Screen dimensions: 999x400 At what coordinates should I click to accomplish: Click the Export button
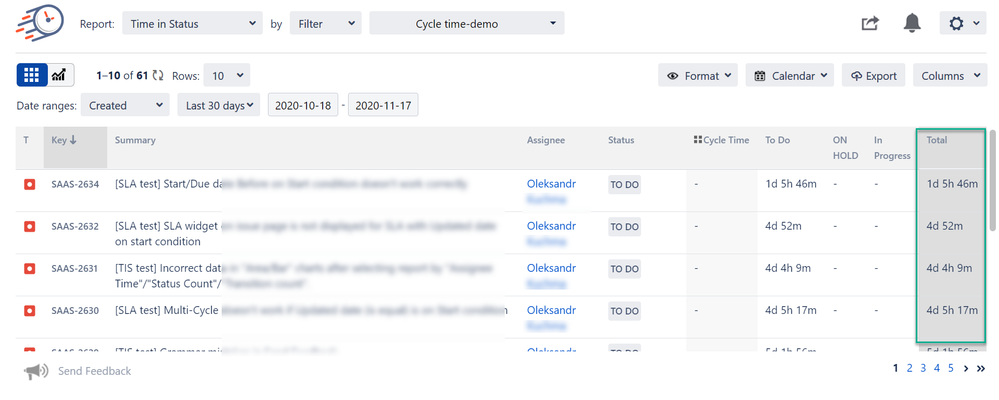(874, 75)
